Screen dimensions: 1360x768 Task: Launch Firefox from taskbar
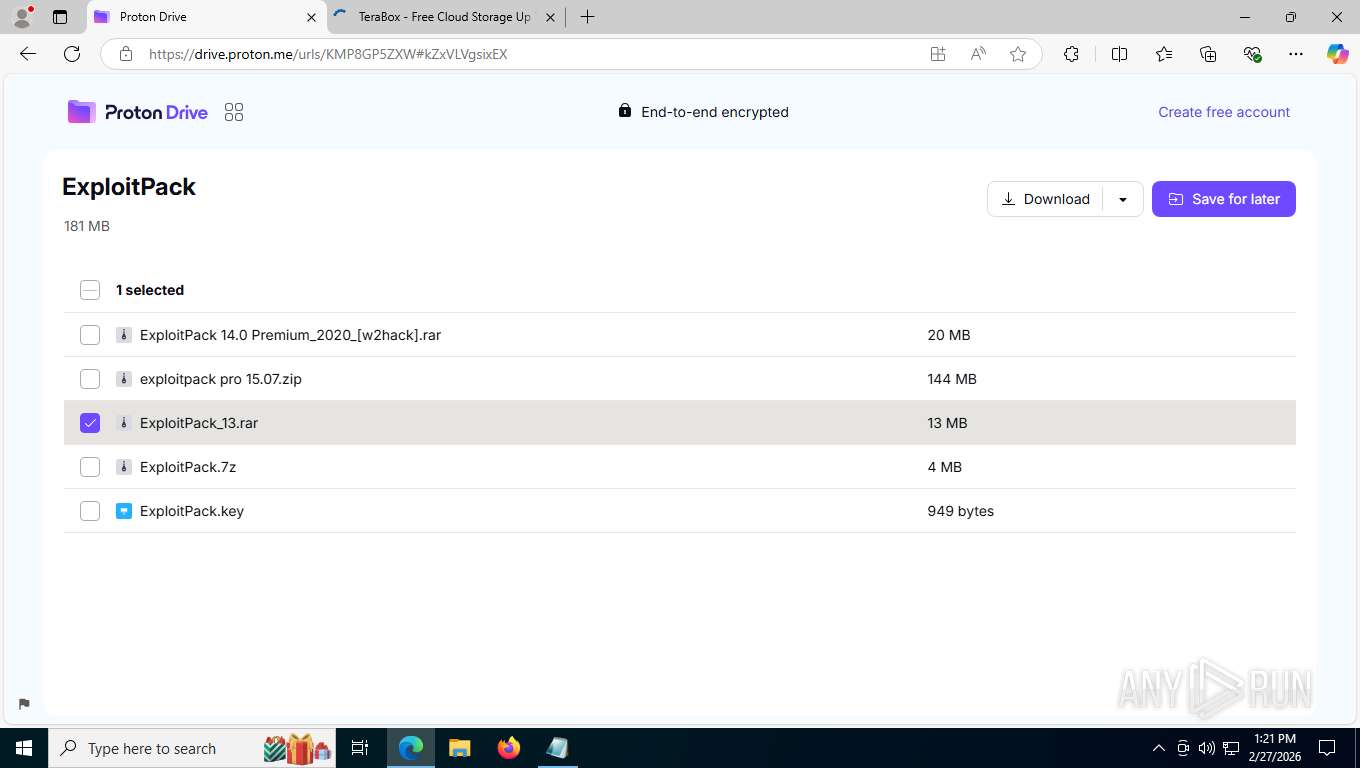click(509, 748)
